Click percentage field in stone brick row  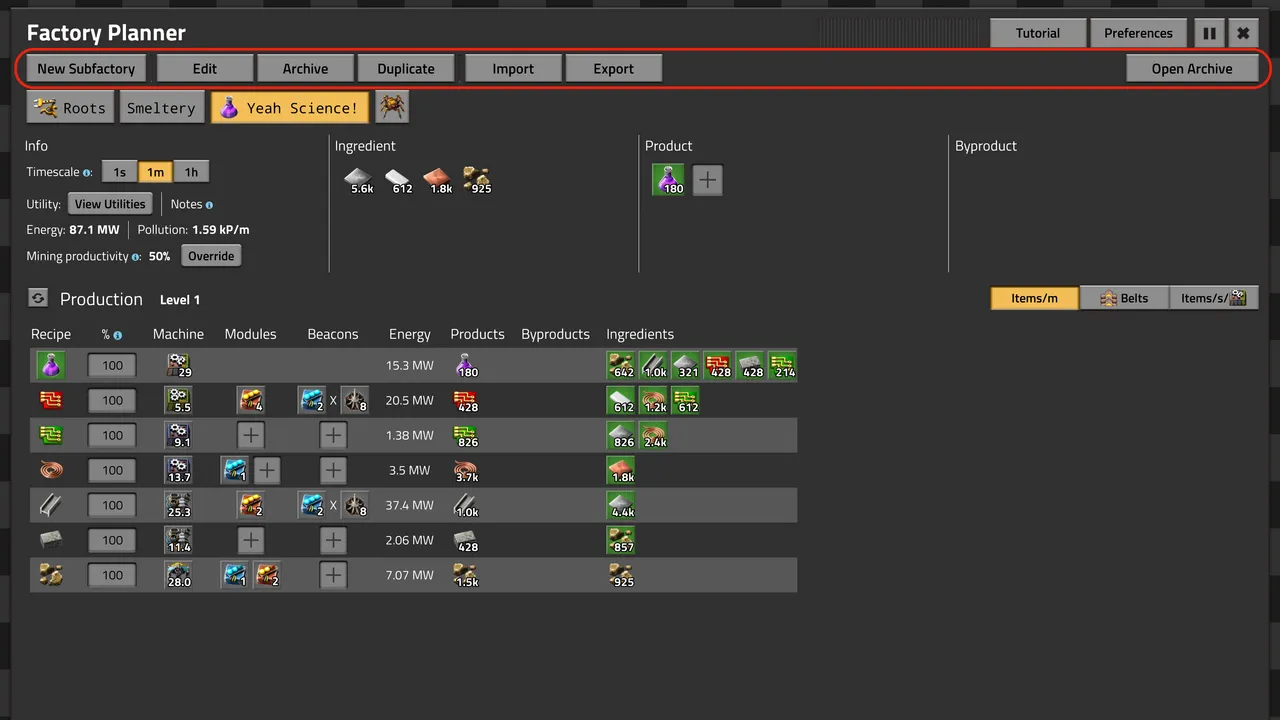(x=112, y=540)
